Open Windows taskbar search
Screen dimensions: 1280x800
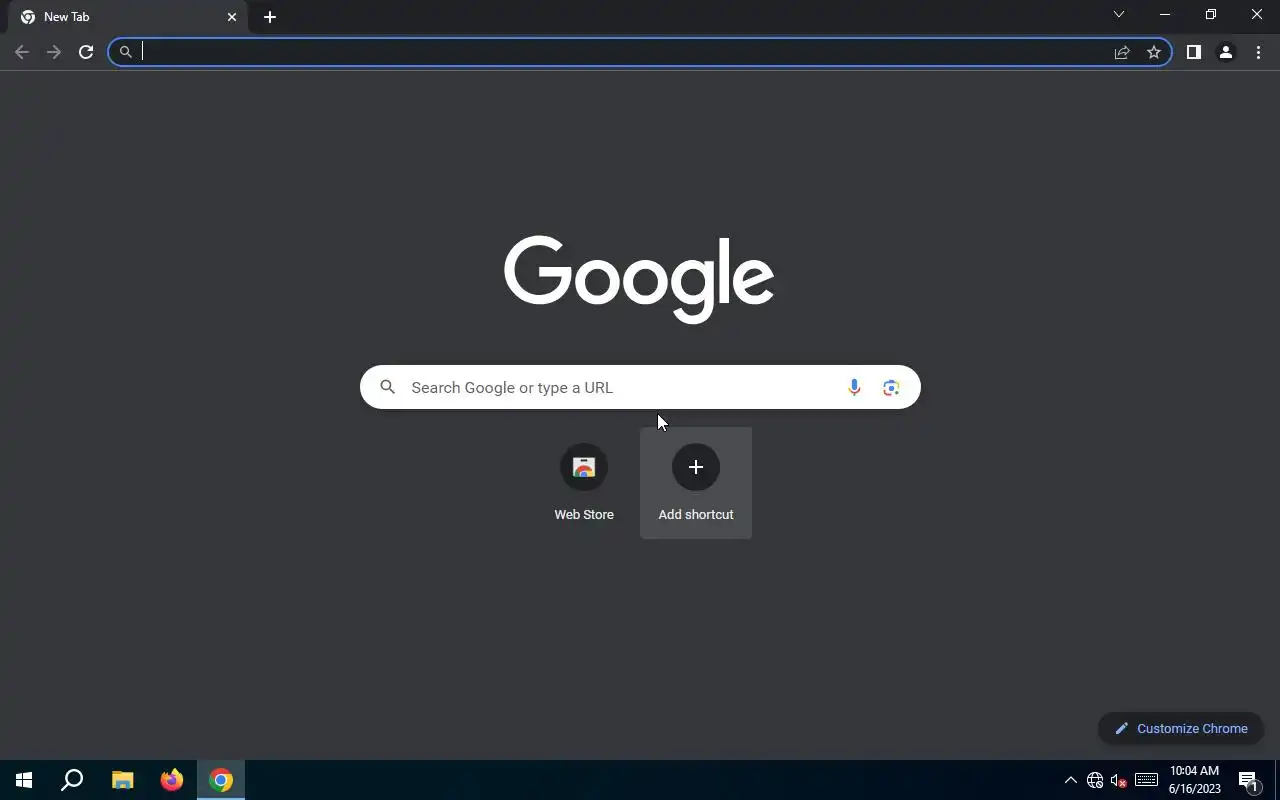pos(72,780)
